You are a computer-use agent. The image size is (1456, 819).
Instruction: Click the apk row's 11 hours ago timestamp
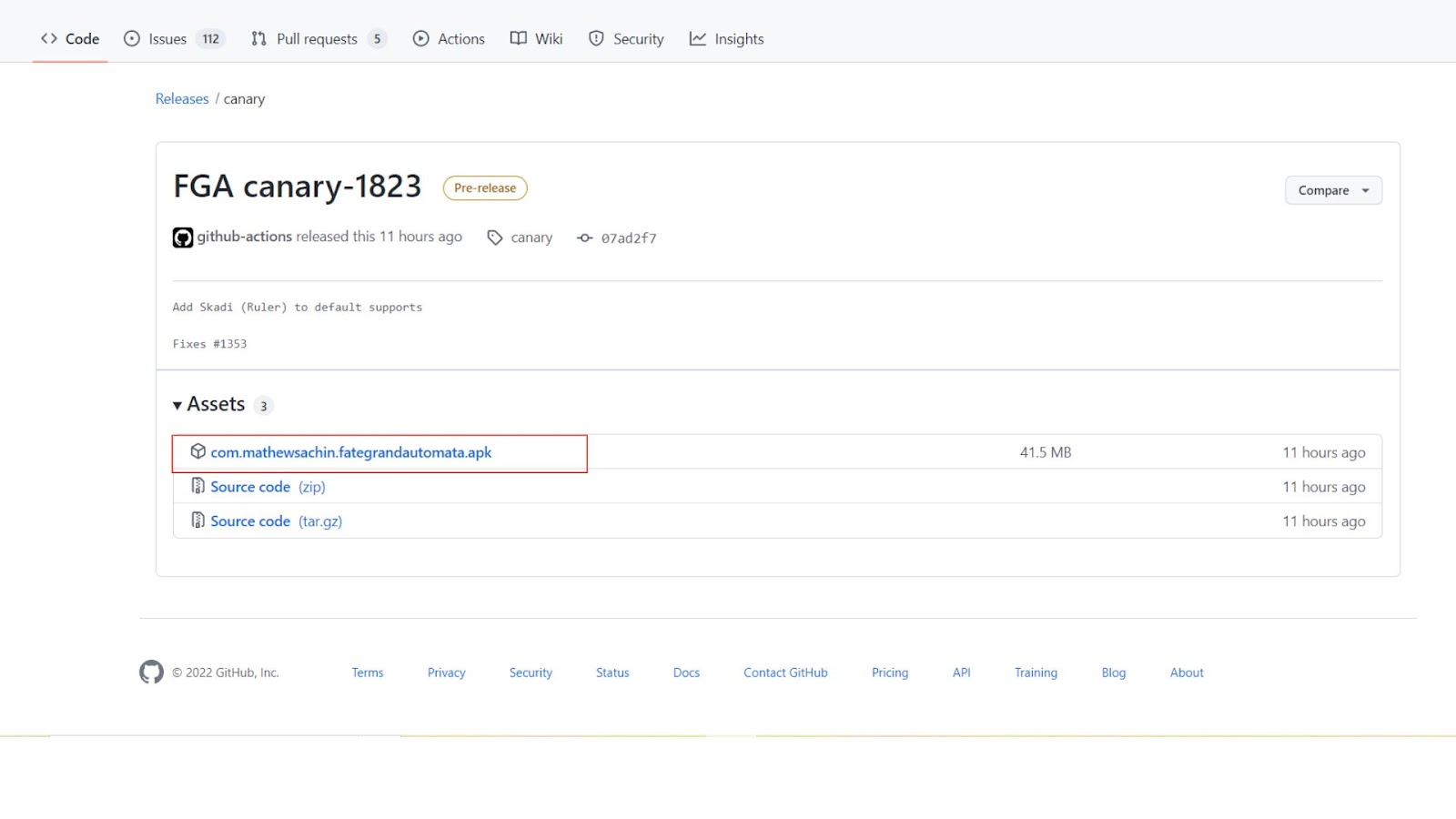coord(1324,452)
